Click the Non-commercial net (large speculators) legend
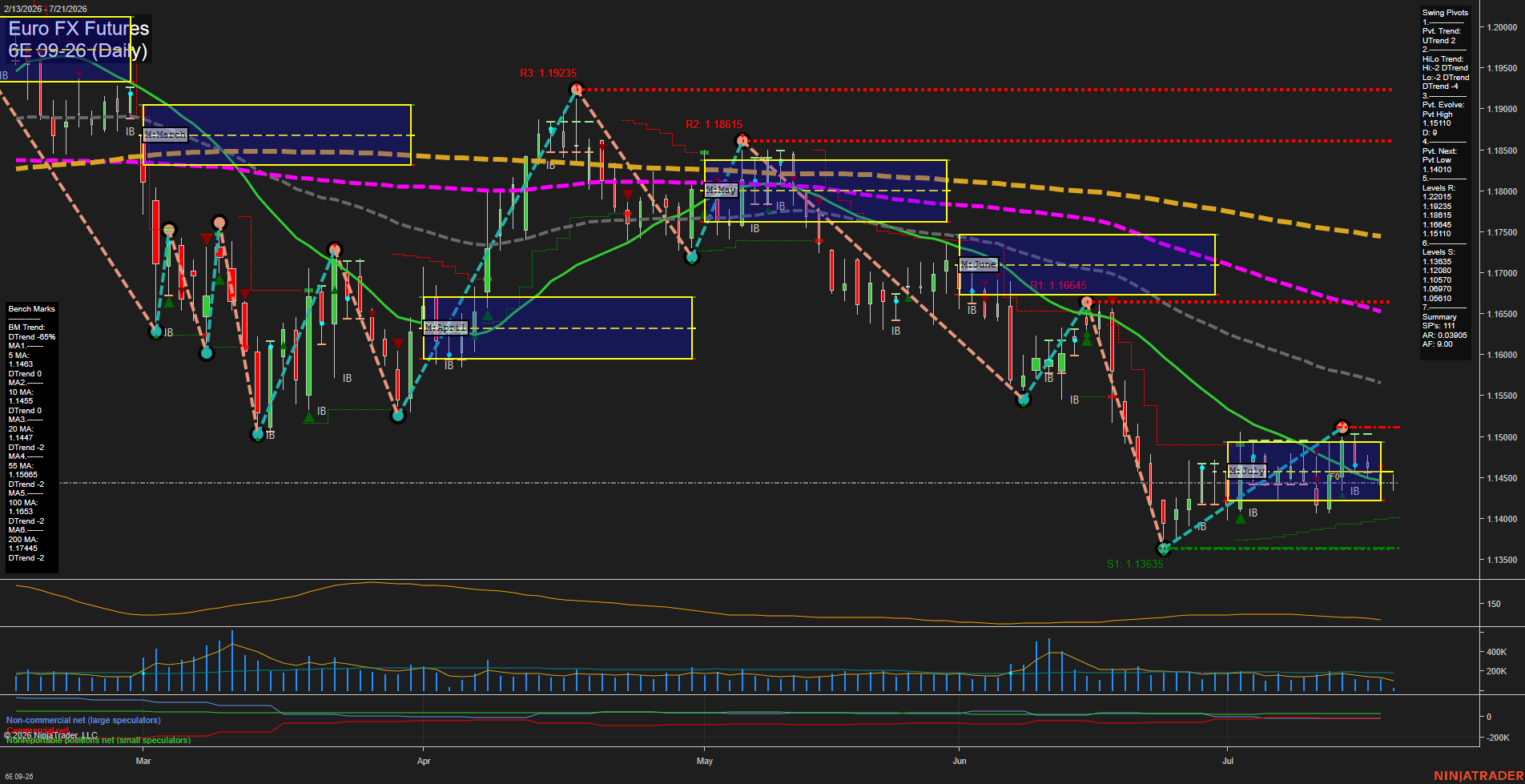This screenshot has width=1525, height=784. [x=83, y=721]
